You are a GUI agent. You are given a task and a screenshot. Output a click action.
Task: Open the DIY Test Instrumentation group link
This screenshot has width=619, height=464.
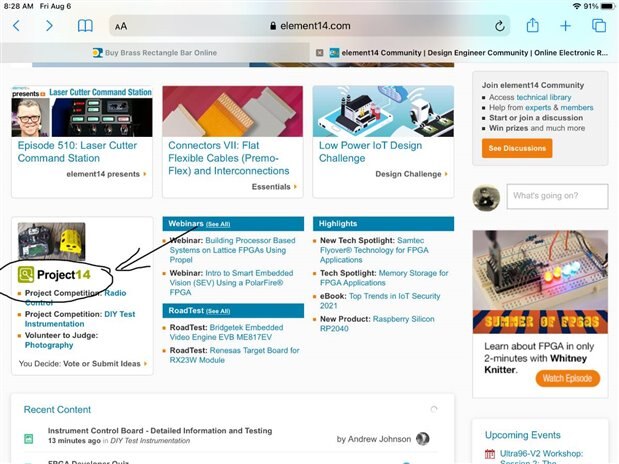click(x=150, y=441)
